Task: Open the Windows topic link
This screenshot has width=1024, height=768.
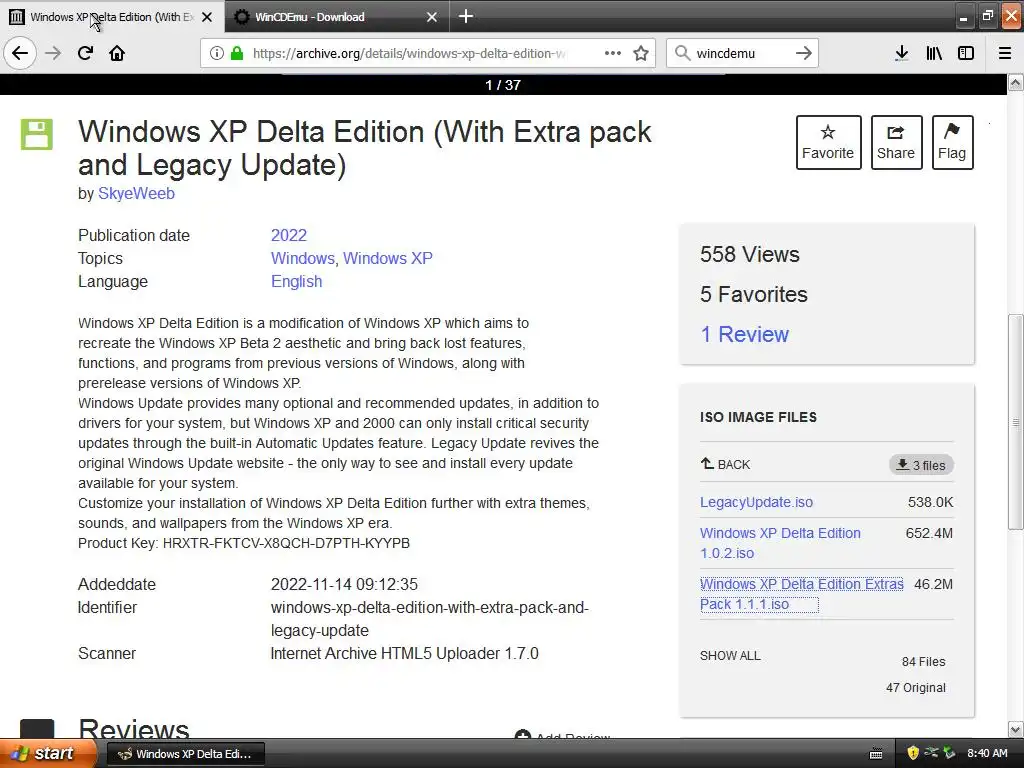Action: click(x=302, y=258)
